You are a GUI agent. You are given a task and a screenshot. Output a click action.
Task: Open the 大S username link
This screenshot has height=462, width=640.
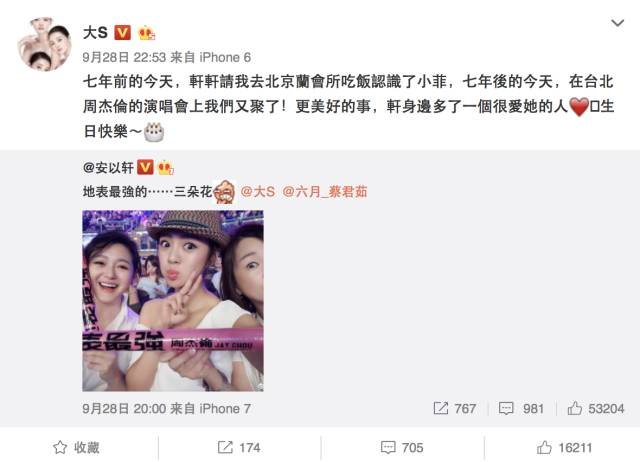tap(95, 32)
